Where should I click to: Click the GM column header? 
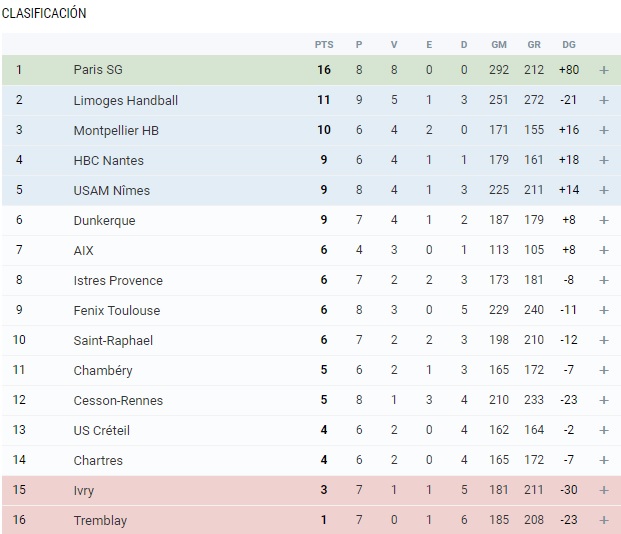499,44
